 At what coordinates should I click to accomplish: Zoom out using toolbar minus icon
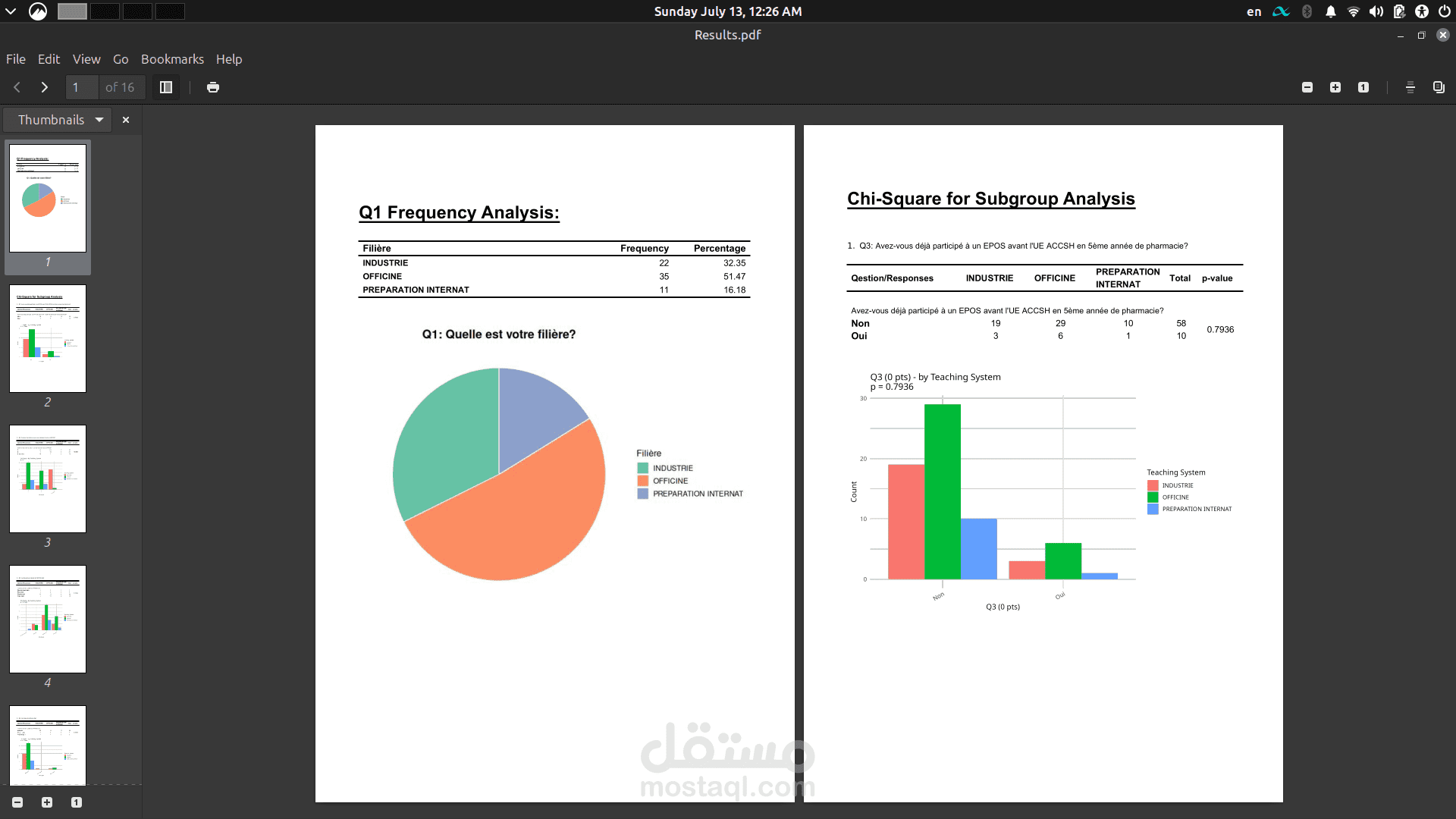(x=1307, y=87)
